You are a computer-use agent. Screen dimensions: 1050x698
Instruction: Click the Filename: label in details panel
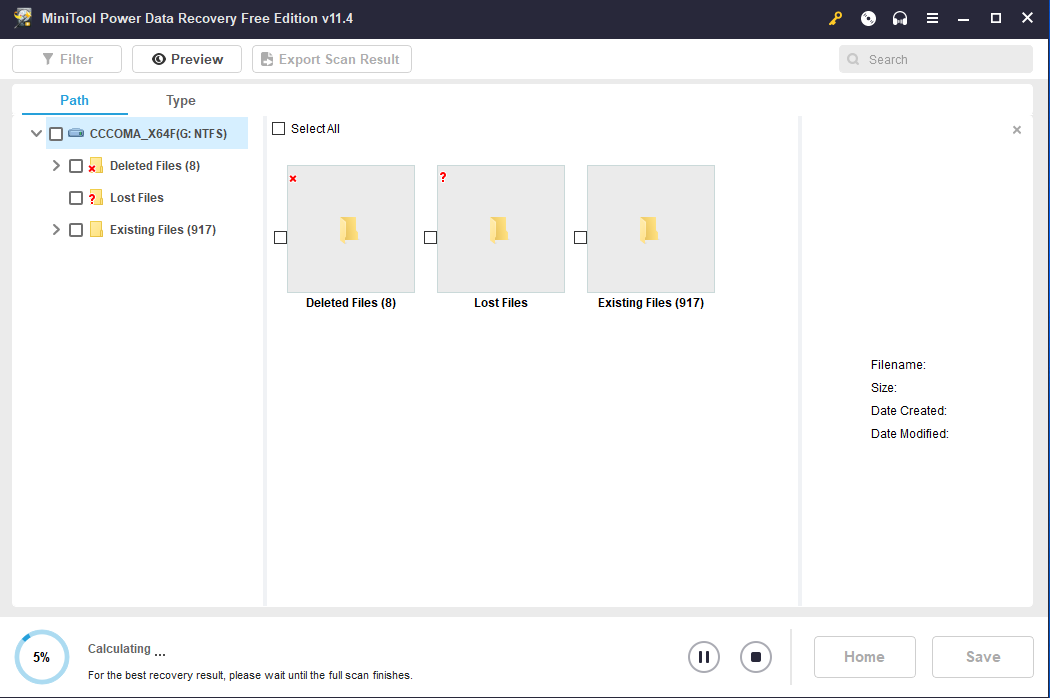click(x=898, y=365)
